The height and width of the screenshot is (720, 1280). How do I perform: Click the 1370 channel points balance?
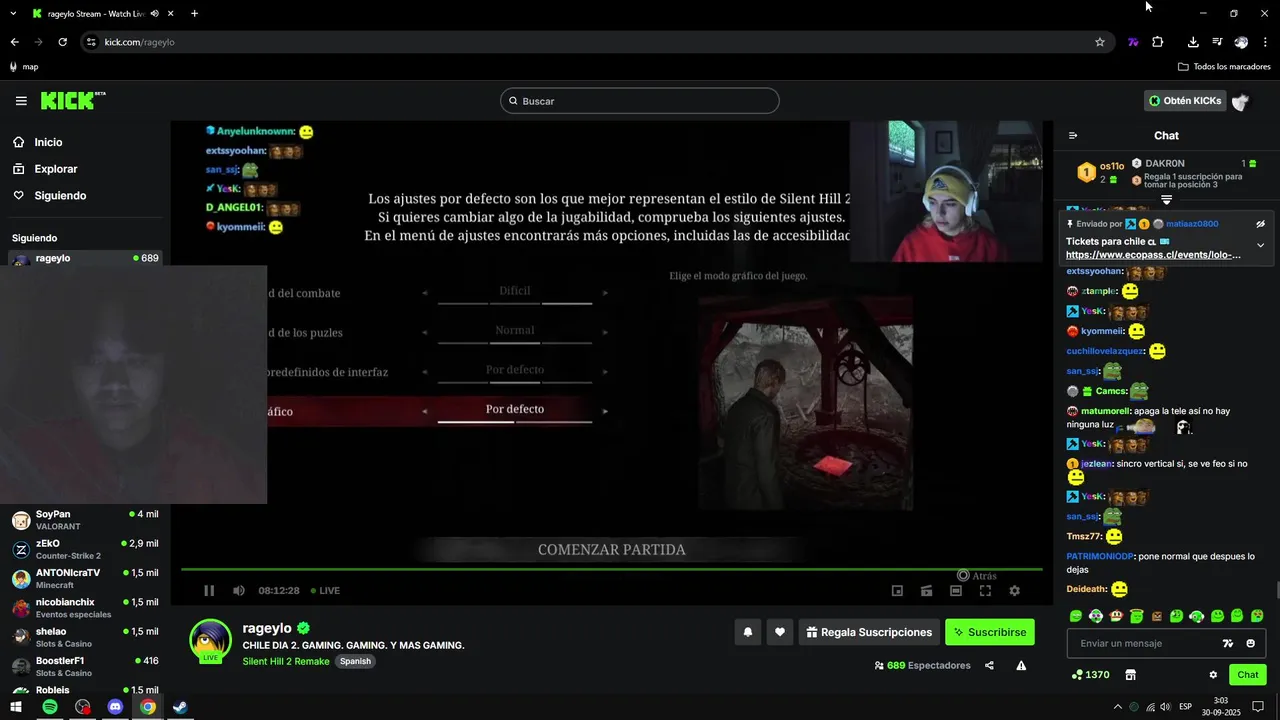click(x=1090, y=675)
